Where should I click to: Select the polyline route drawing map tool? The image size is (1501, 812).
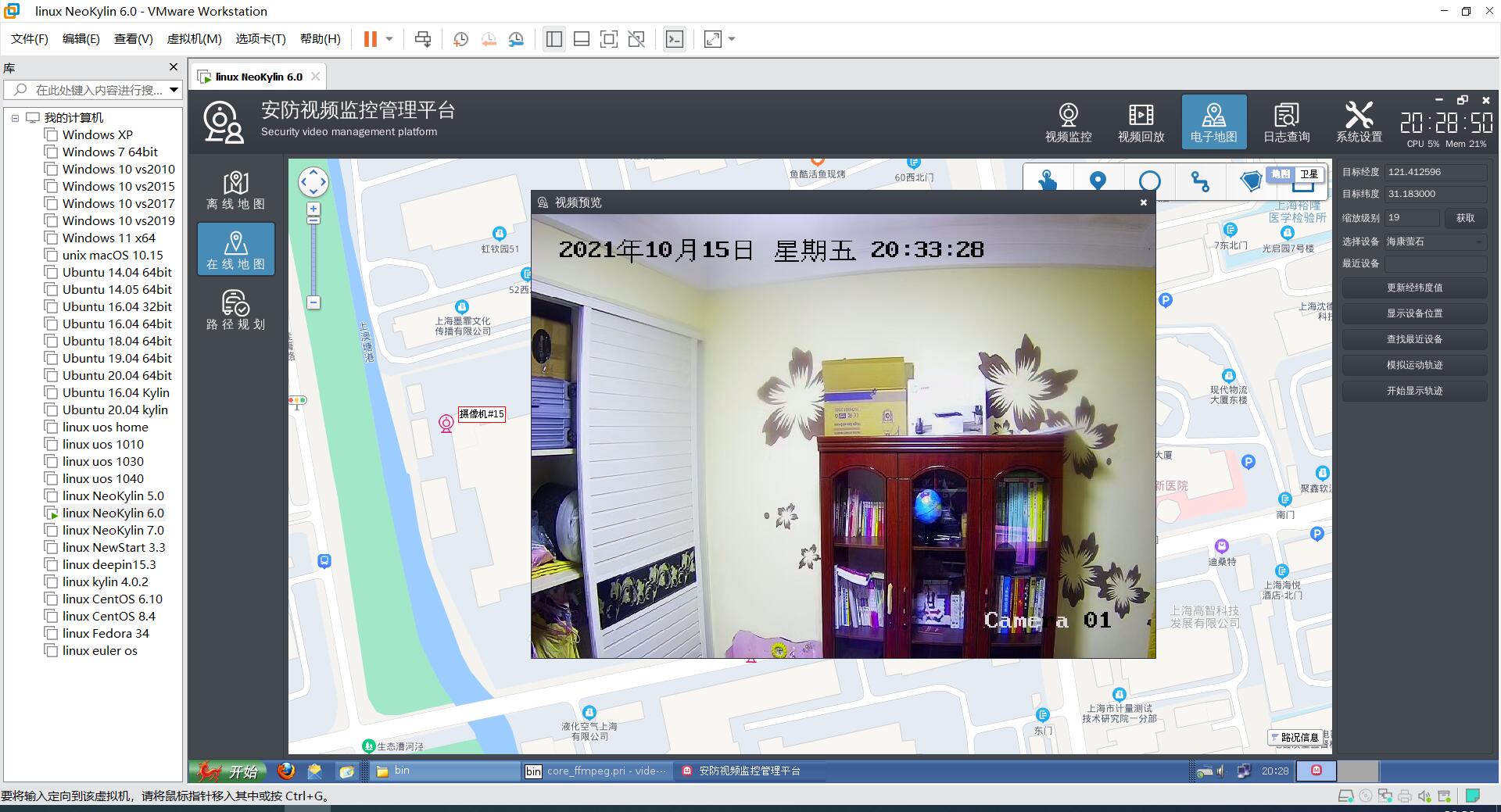click(x=1200, y=181)
